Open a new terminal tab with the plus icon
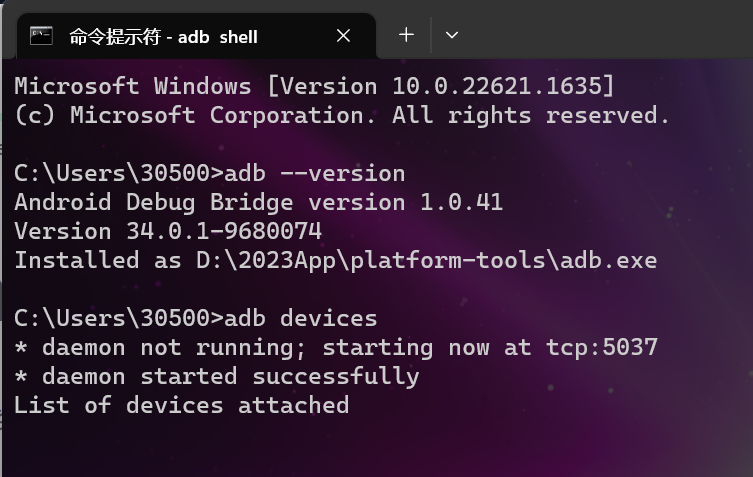This screenshot has width=753, height=477. tap(406, 35)
